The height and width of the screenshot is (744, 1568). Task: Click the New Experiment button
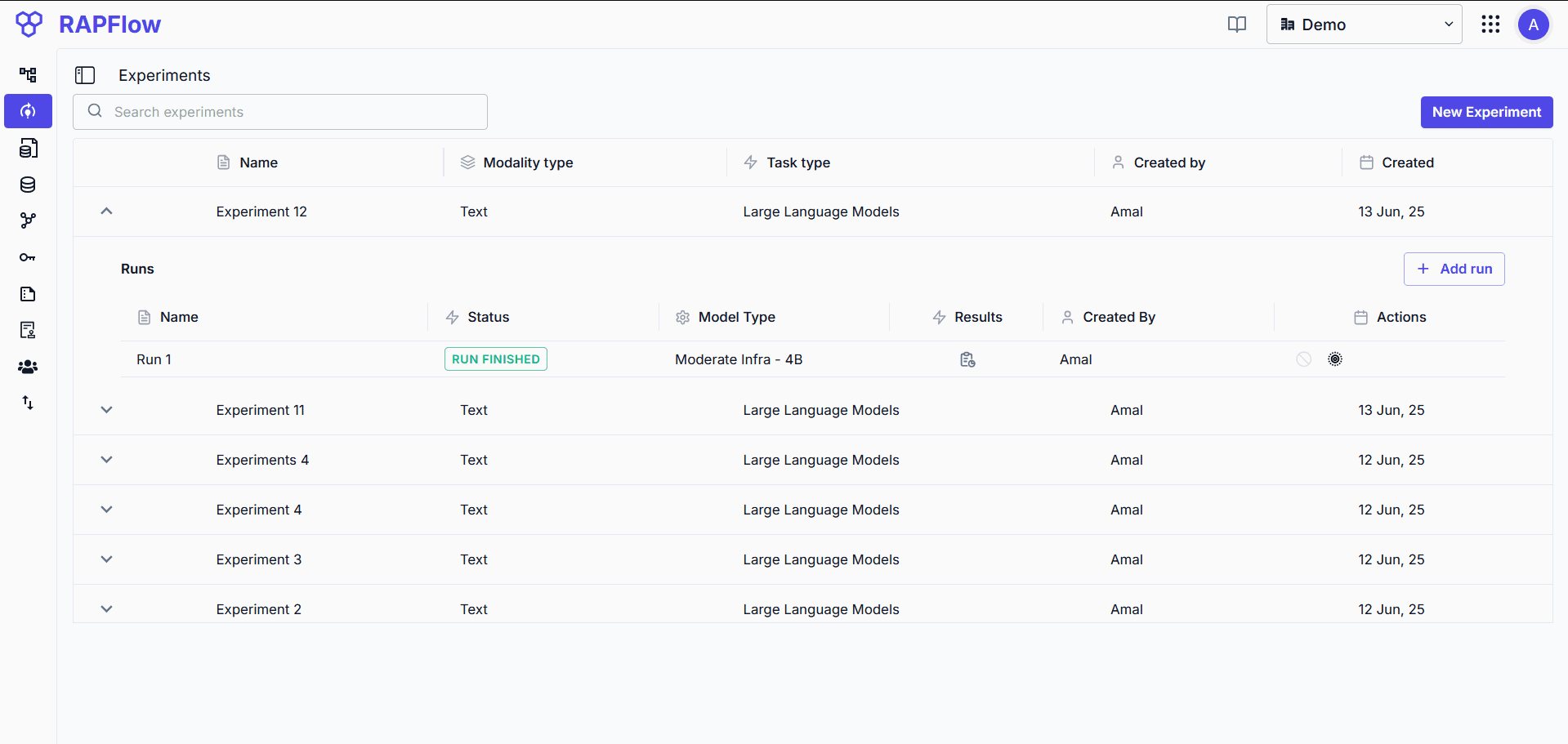coord(1486,112)
